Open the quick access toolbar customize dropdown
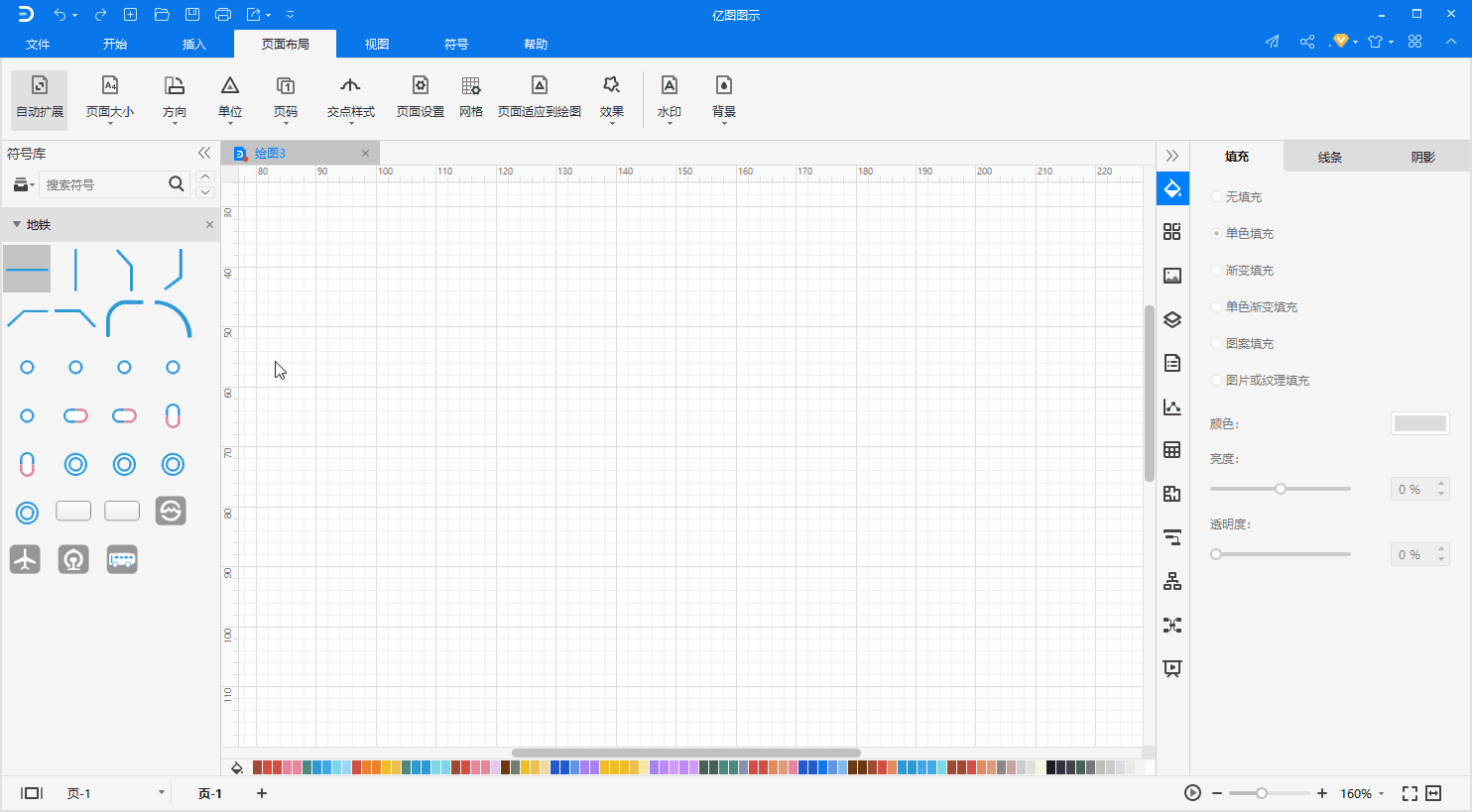 (290, 15)
